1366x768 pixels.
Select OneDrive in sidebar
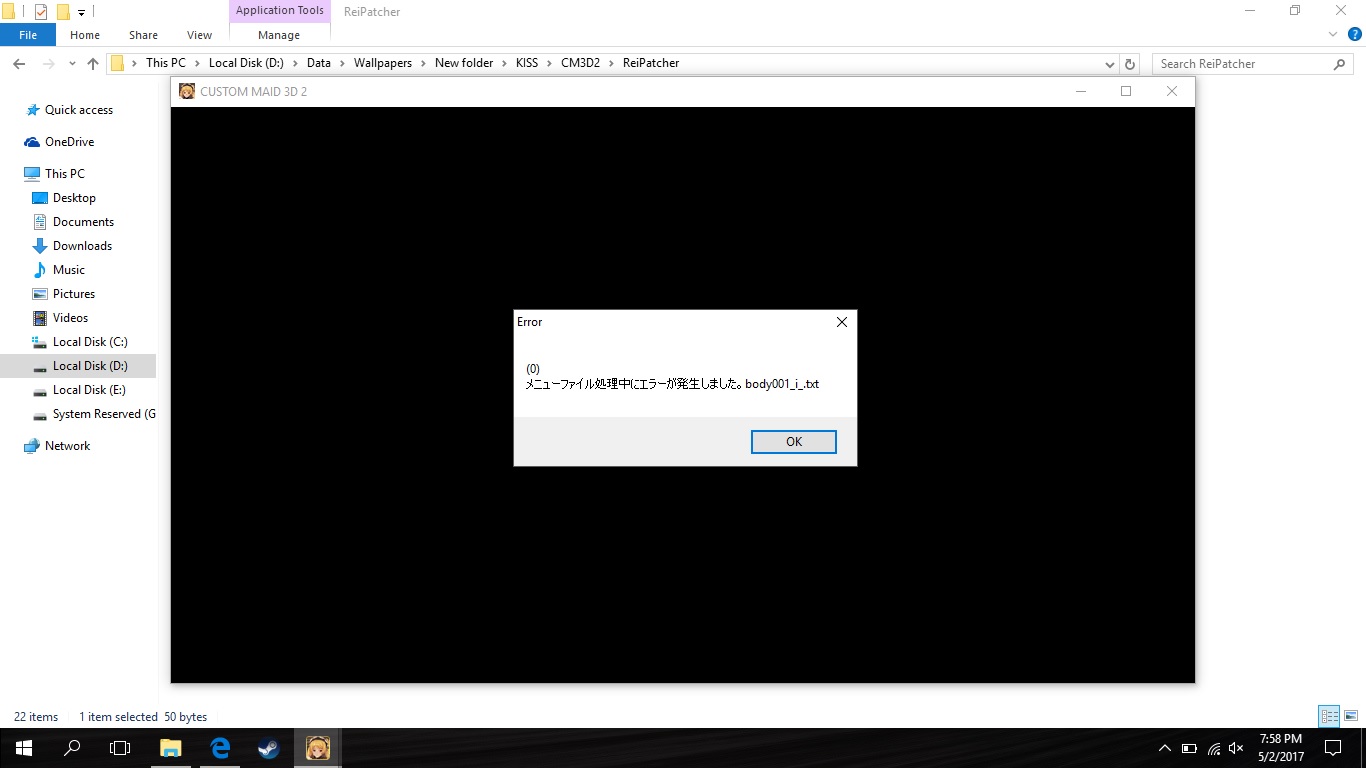pyautogui.click(x=69, y=142)
